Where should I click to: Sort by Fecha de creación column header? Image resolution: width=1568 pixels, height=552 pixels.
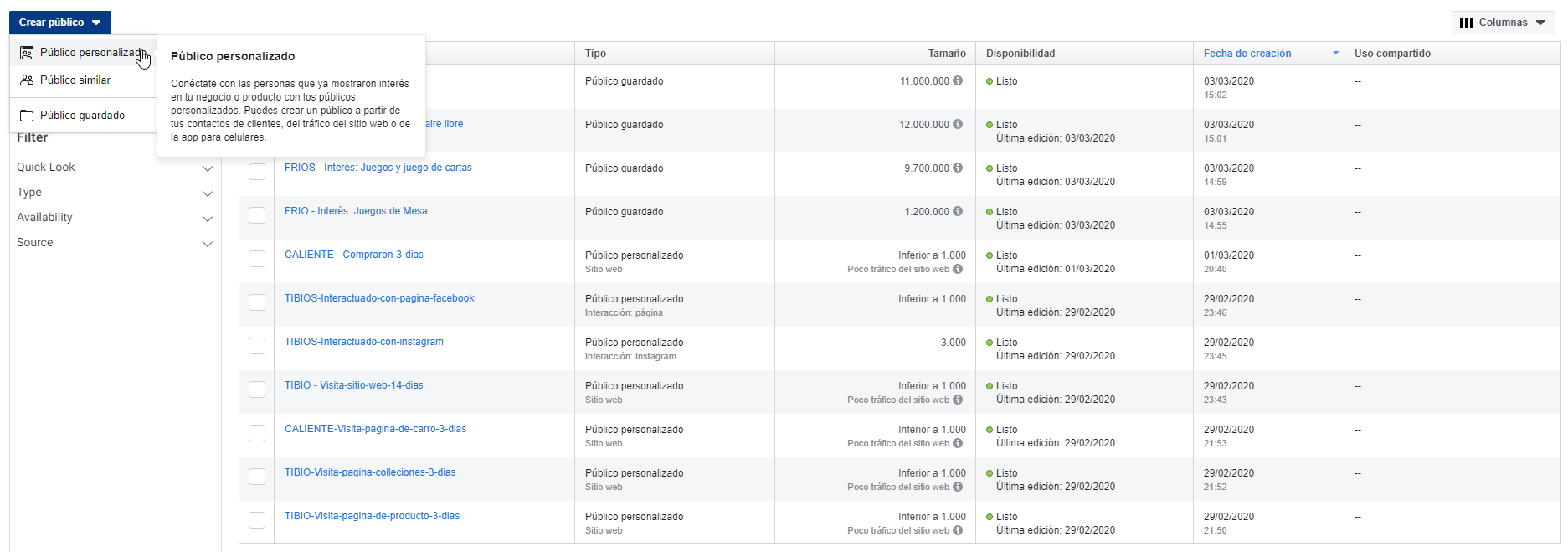click(1247, 54)
